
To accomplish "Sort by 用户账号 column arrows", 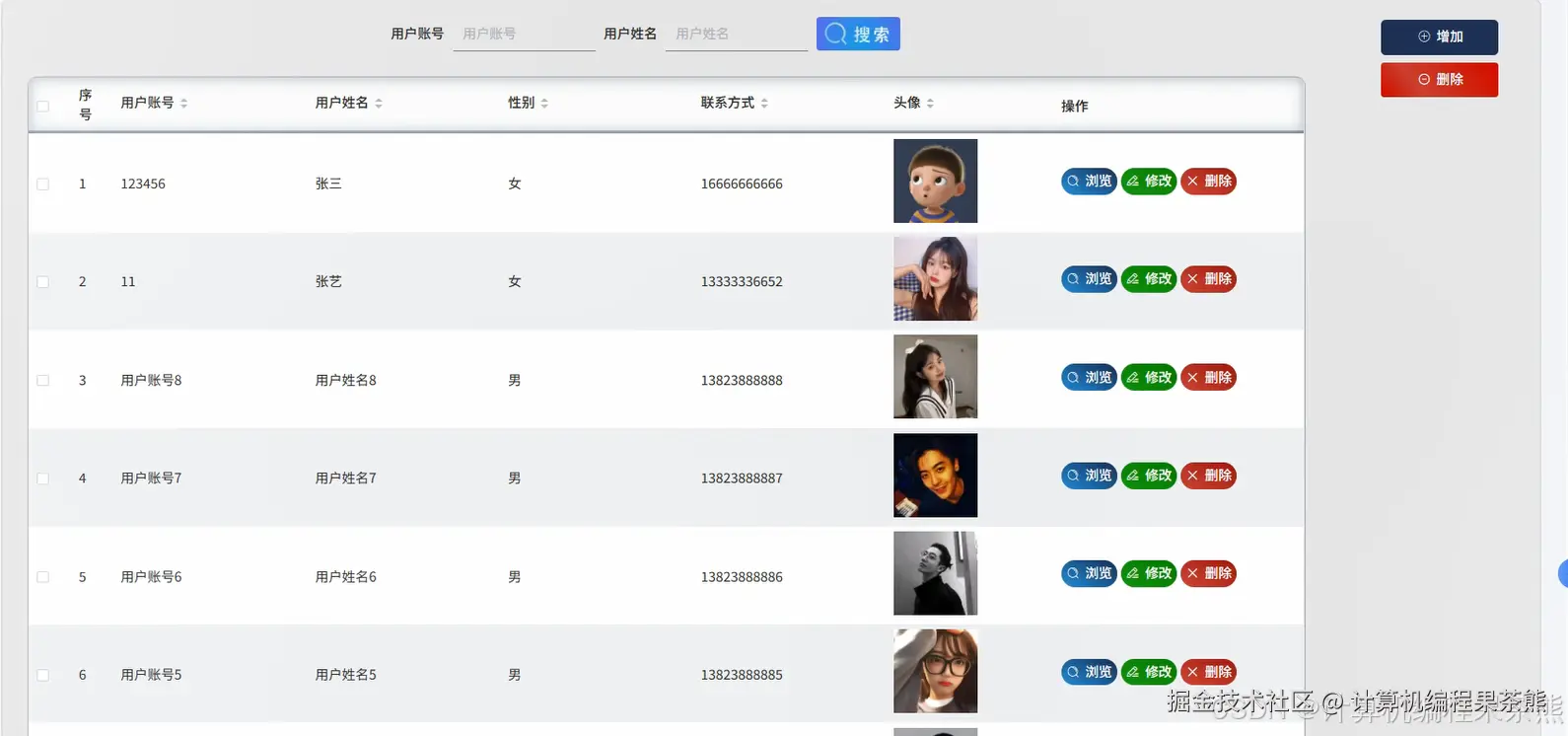I will click(x=183, y=104).
